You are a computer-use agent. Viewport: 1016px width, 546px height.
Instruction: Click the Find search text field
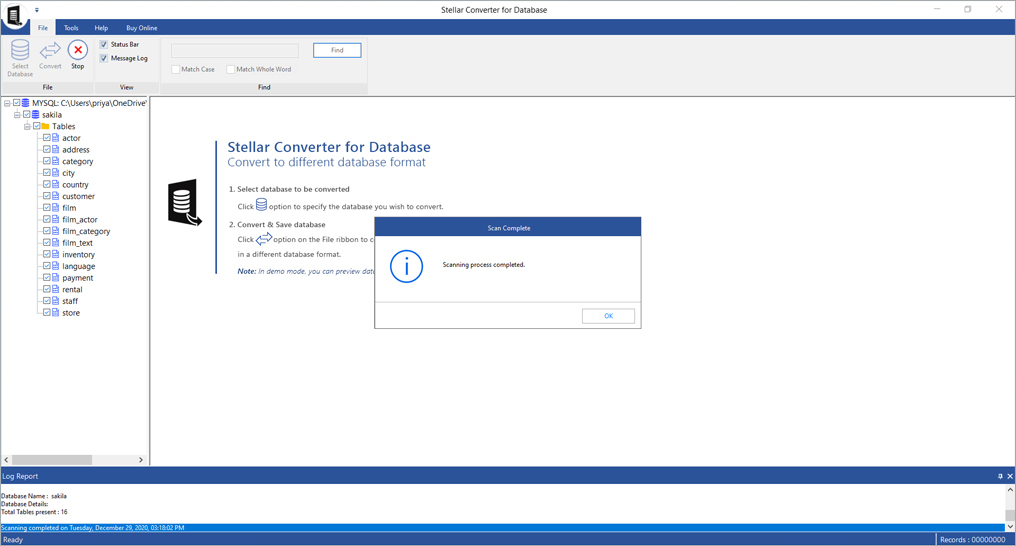click(x=235, y=51)
